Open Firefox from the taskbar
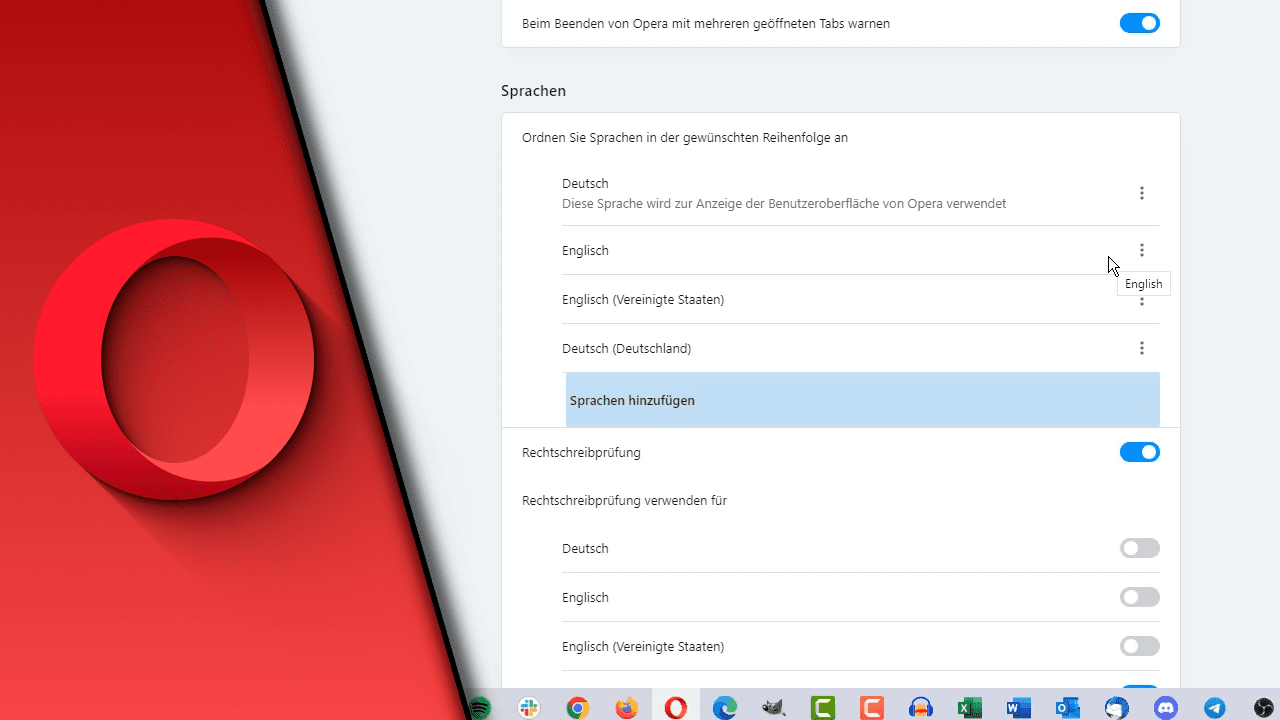The width and height of the screenshot is (1280, 720). 627,708
